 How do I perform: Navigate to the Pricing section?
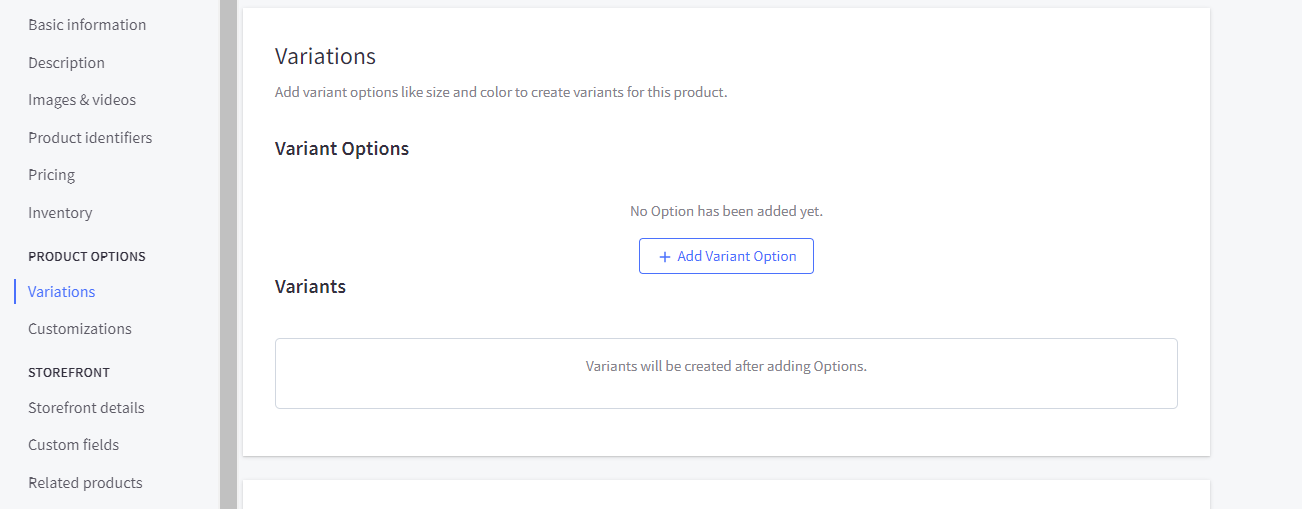click(51, 175)
